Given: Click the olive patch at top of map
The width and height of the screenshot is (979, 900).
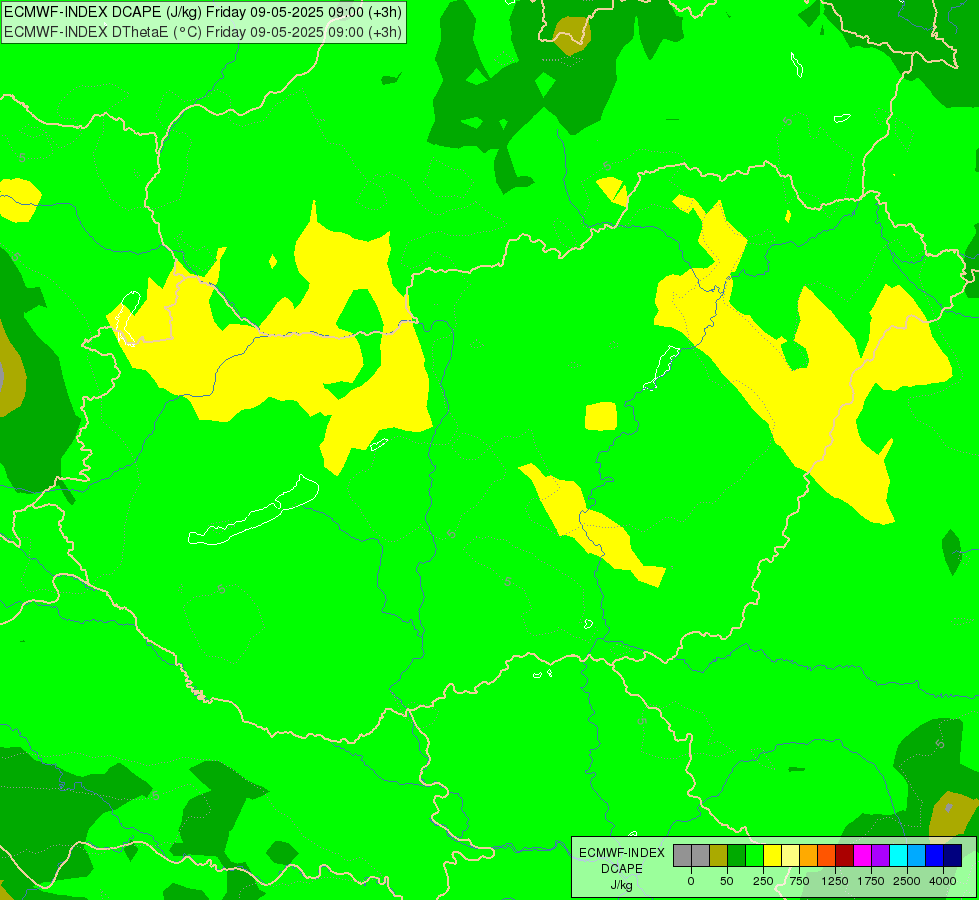Looking at the screenshot, I should tap(572, 35).
